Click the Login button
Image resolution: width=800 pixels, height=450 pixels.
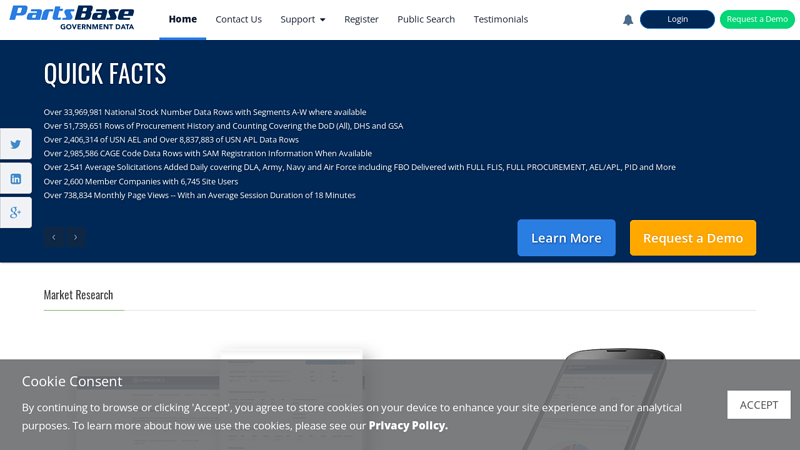point(677,19)
